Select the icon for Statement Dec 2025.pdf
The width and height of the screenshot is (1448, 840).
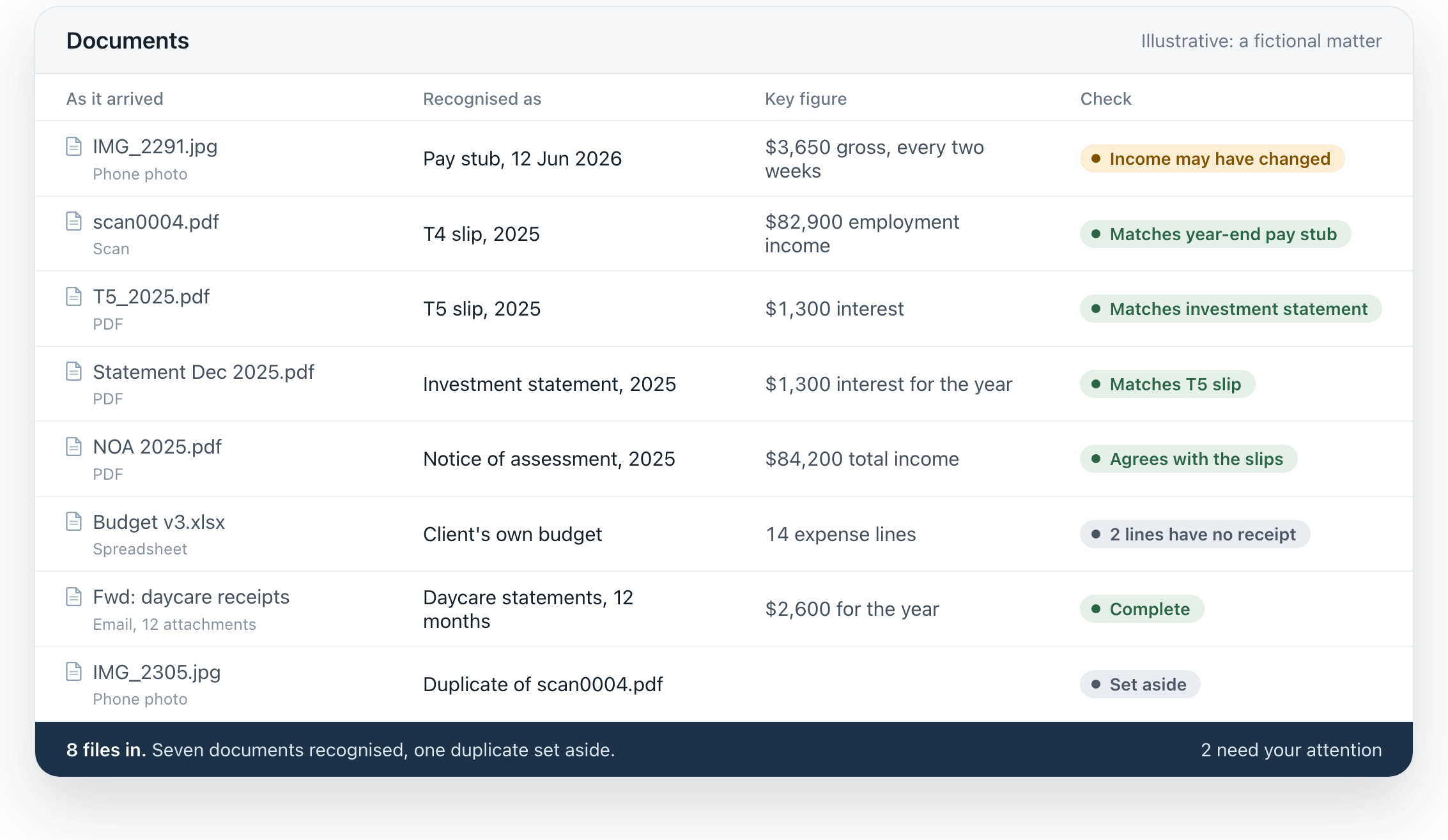click(x=74, y=371)
